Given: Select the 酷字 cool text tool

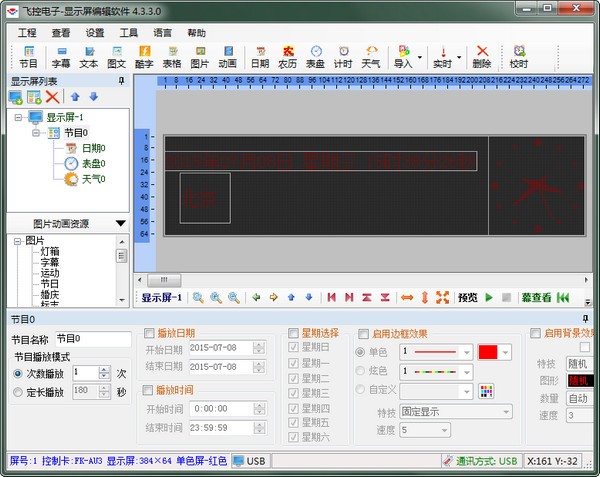Looking at the screenshot, I should [x=145, y=55].
